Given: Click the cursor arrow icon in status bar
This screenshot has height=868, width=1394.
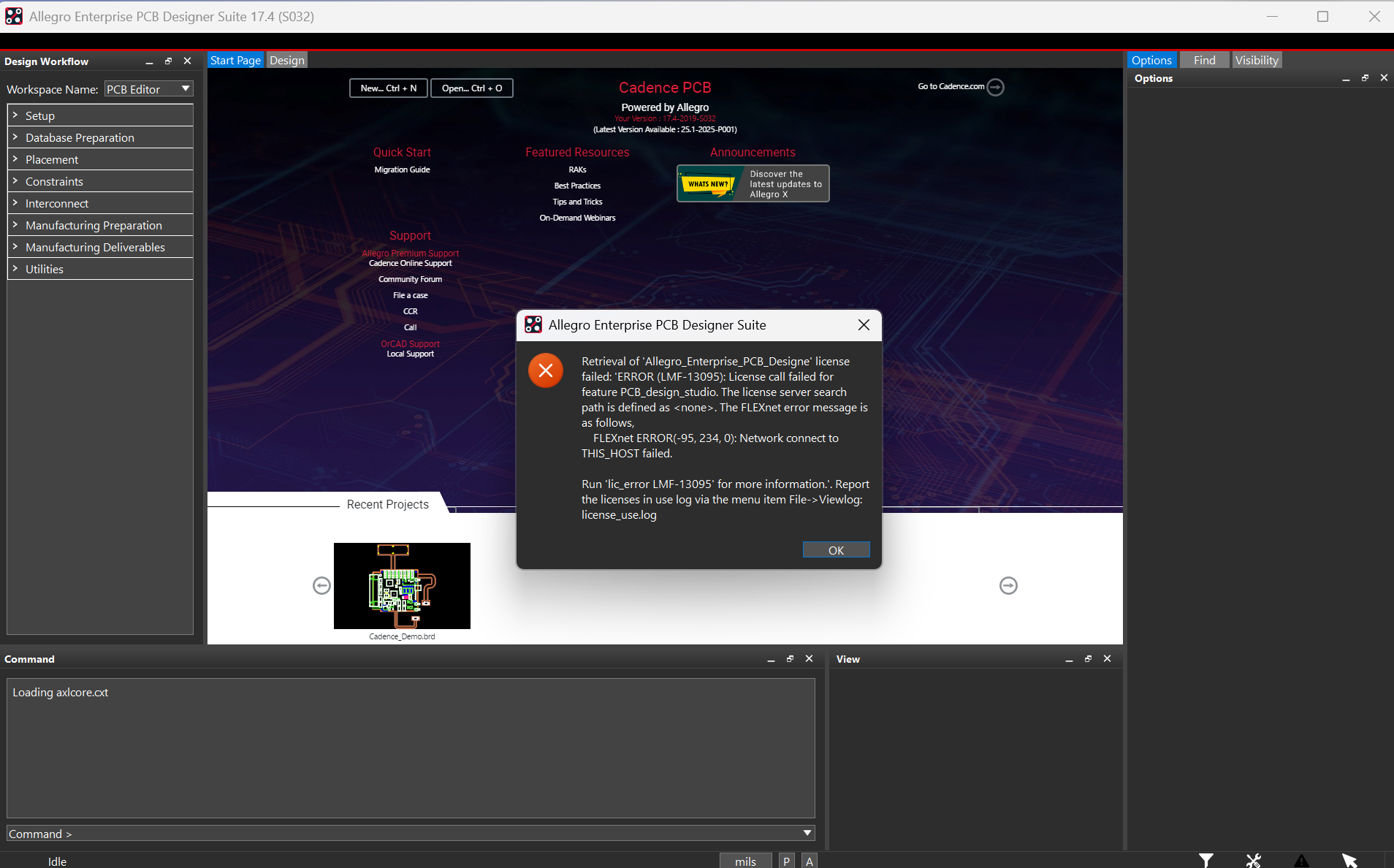Looking at the screenshot, I should point(1349,861).
